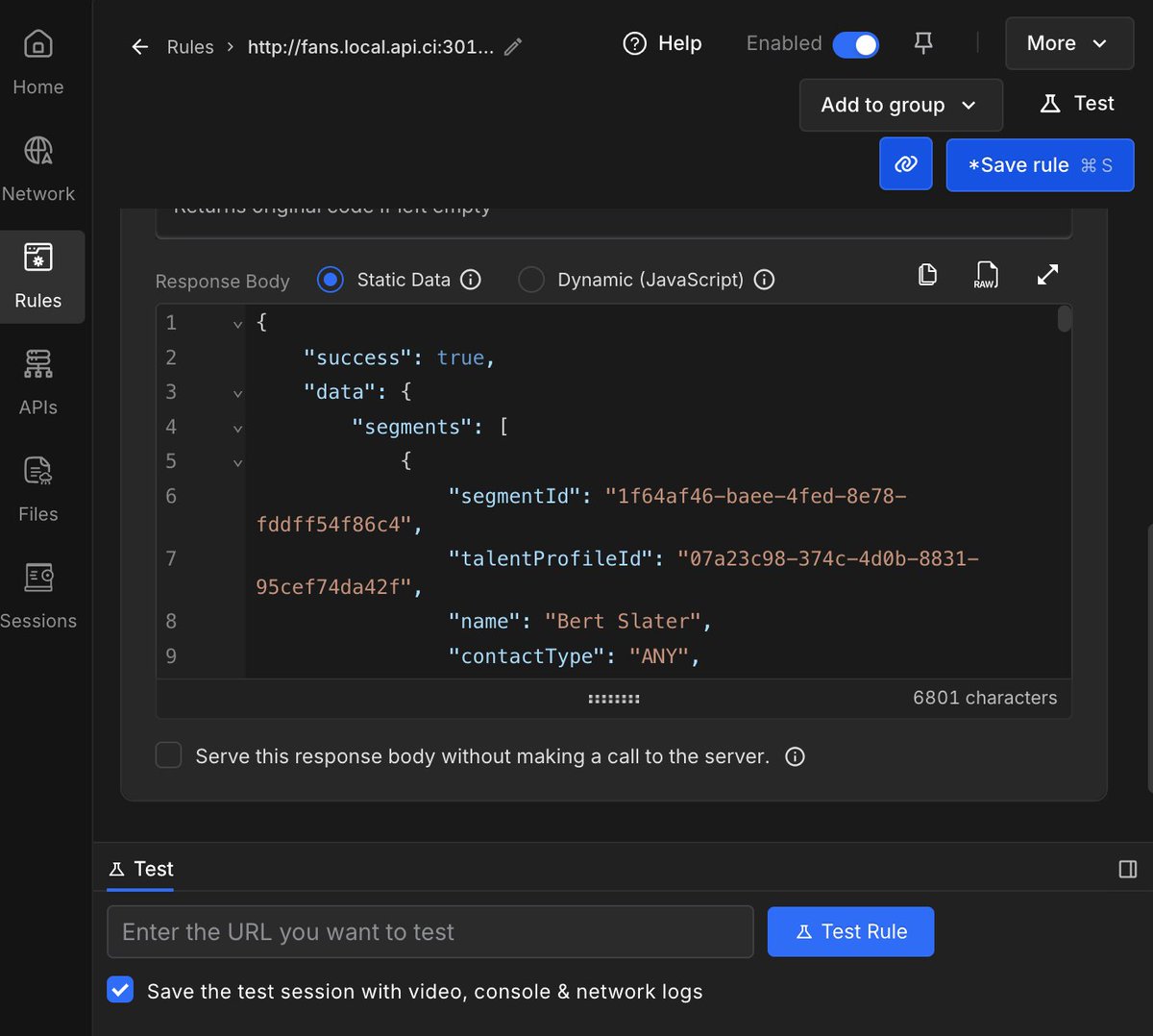Open the Rules section in sidebar
1153x1036 pixels.
(38, 277)
